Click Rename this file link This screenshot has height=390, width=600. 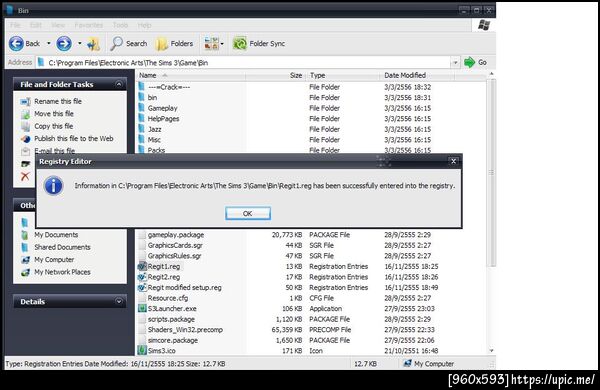58,101
